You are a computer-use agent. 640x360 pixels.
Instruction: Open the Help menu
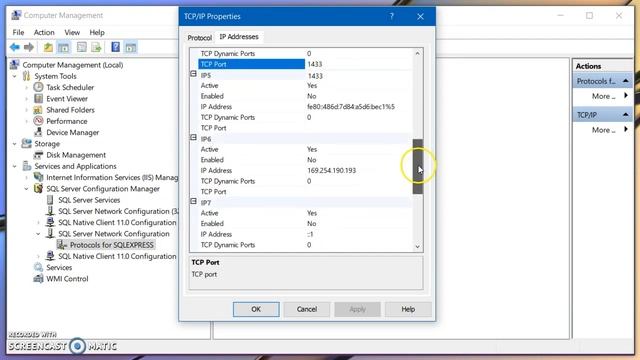click(x=97, y=32)
